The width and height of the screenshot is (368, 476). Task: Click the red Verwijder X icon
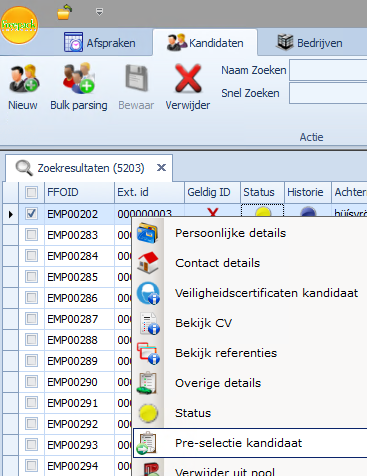[188, 78]
